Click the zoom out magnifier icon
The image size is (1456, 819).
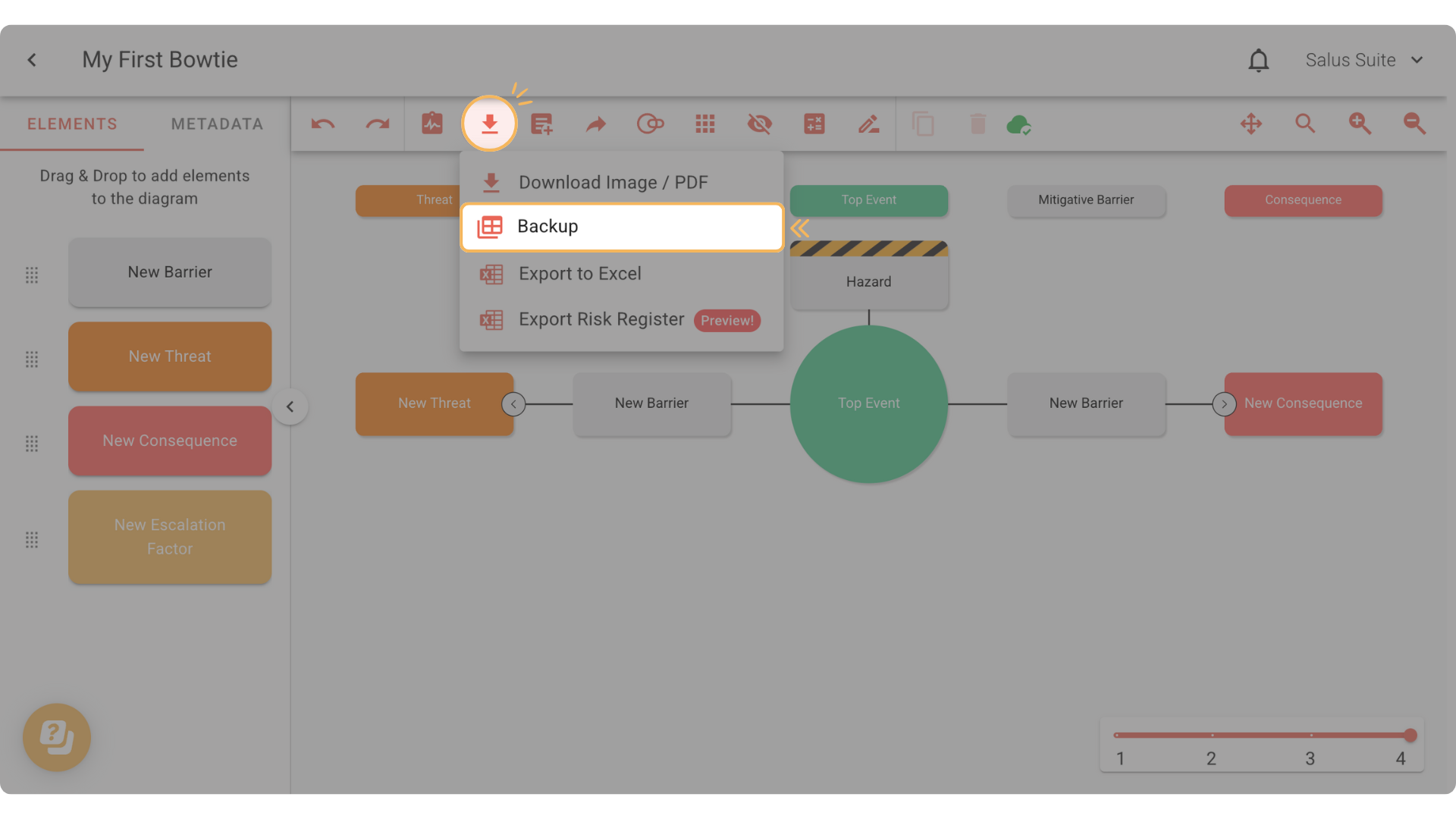pyautogui.click(x=1414, y=124)
